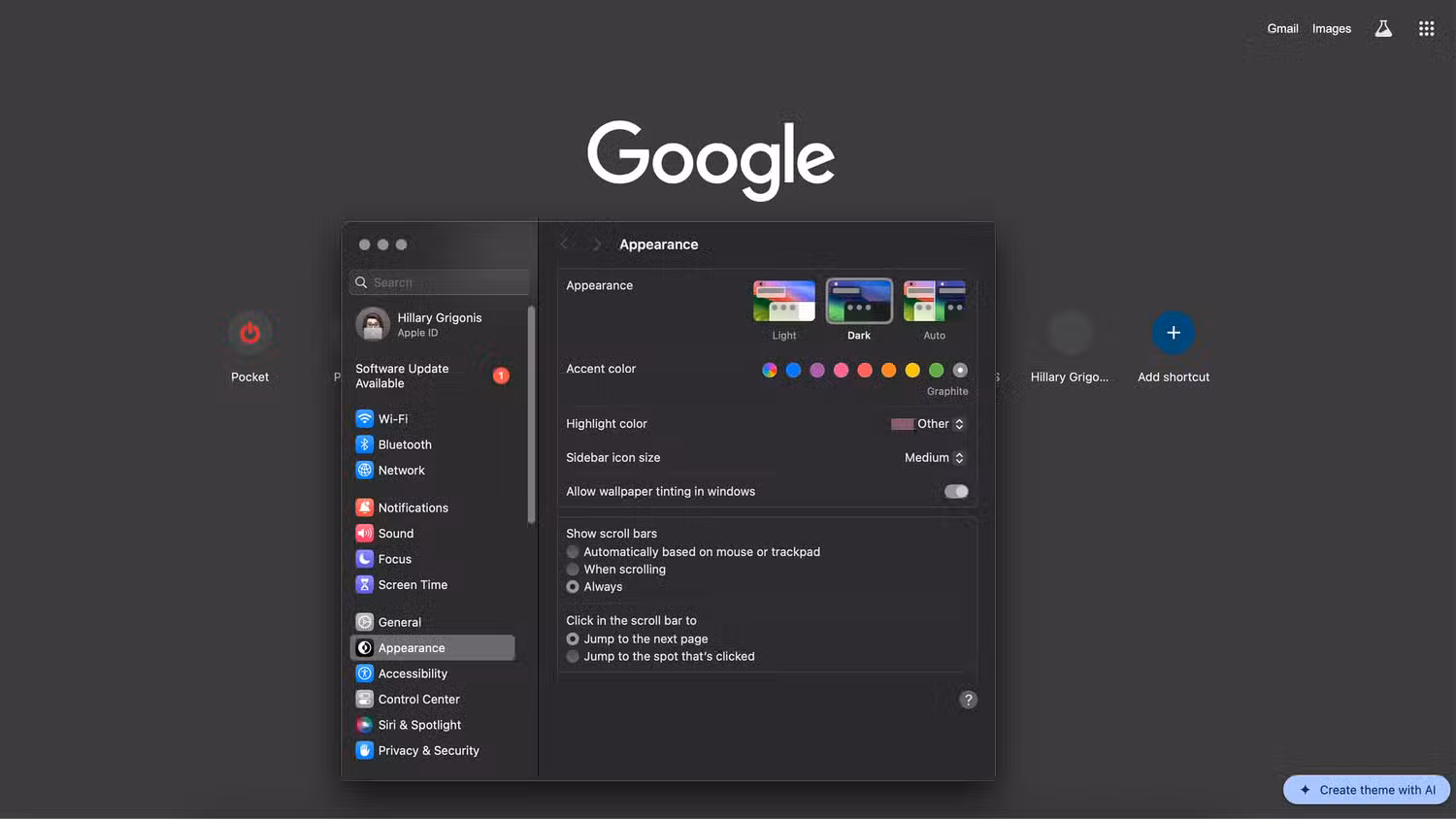Click the Gmail link
1456x819 pixels.
pos(1282,29)
